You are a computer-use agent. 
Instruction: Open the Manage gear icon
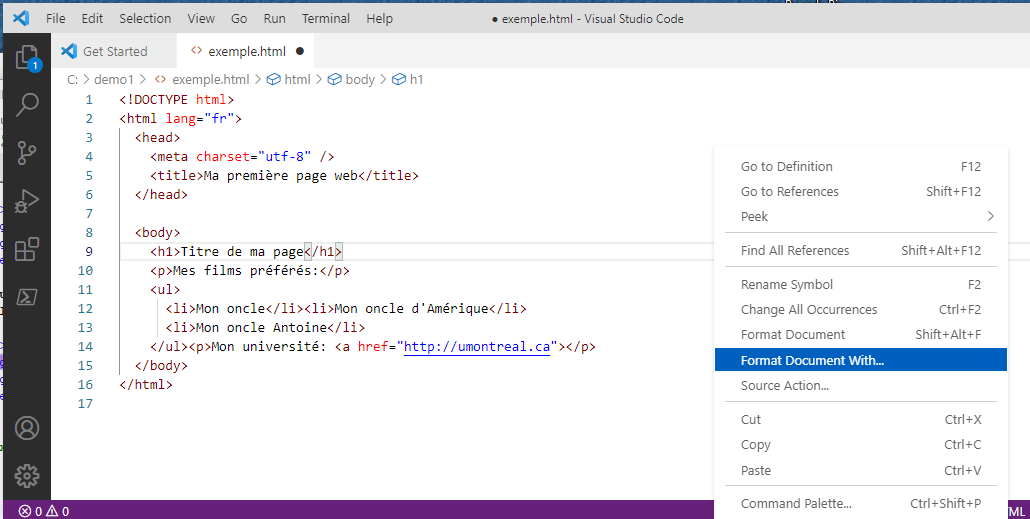[27, 476]
